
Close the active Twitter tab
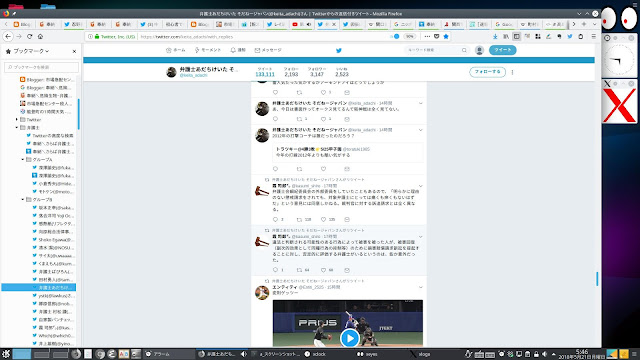334,24
